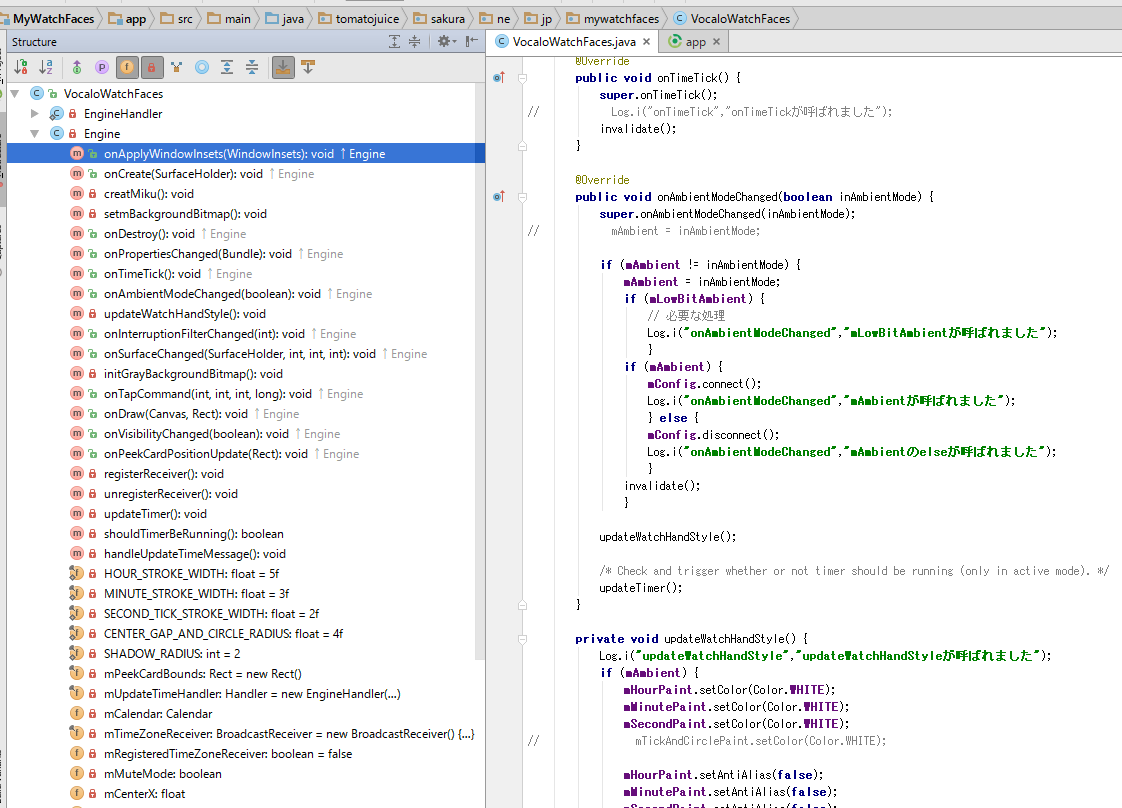This screenshot has width=1122, height=808.
Task: Toggle the Show Fields button
Action: 127,67
